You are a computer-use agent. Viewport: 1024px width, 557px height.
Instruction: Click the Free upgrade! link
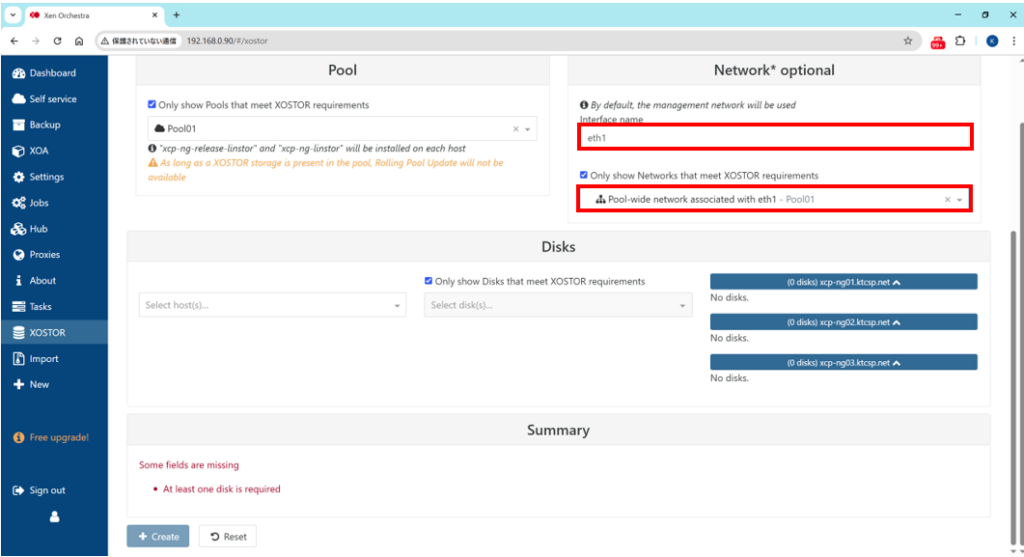pyautogui.click(x=57, y=438)
